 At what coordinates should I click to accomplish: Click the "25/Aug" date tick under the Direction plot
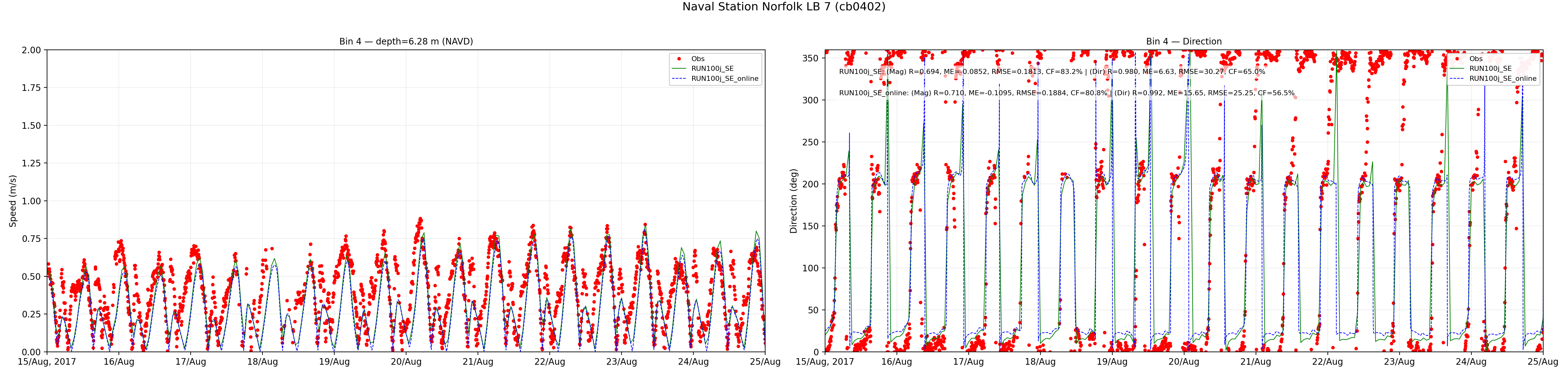click(1543, 362)
